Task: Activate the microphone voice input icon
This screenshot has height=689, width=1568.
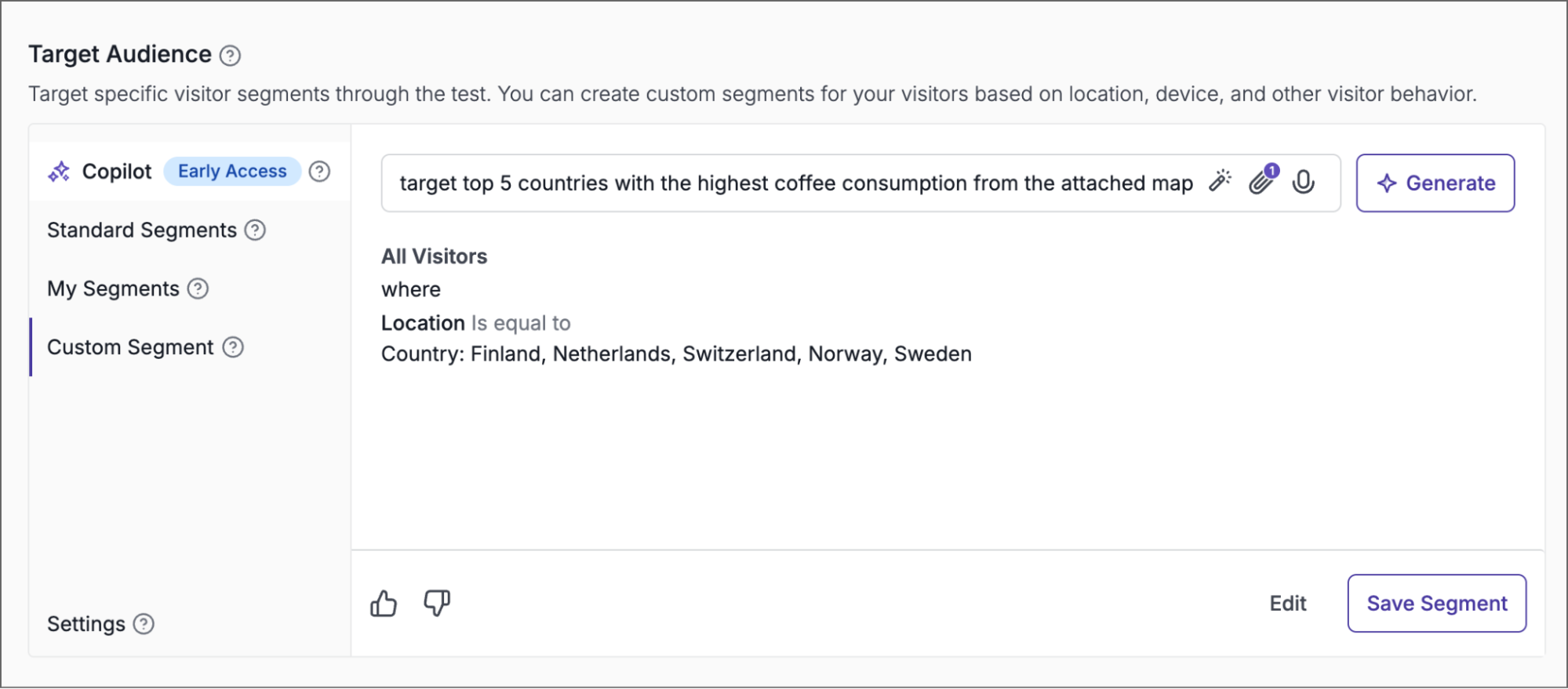Action: pos(1304,183)
